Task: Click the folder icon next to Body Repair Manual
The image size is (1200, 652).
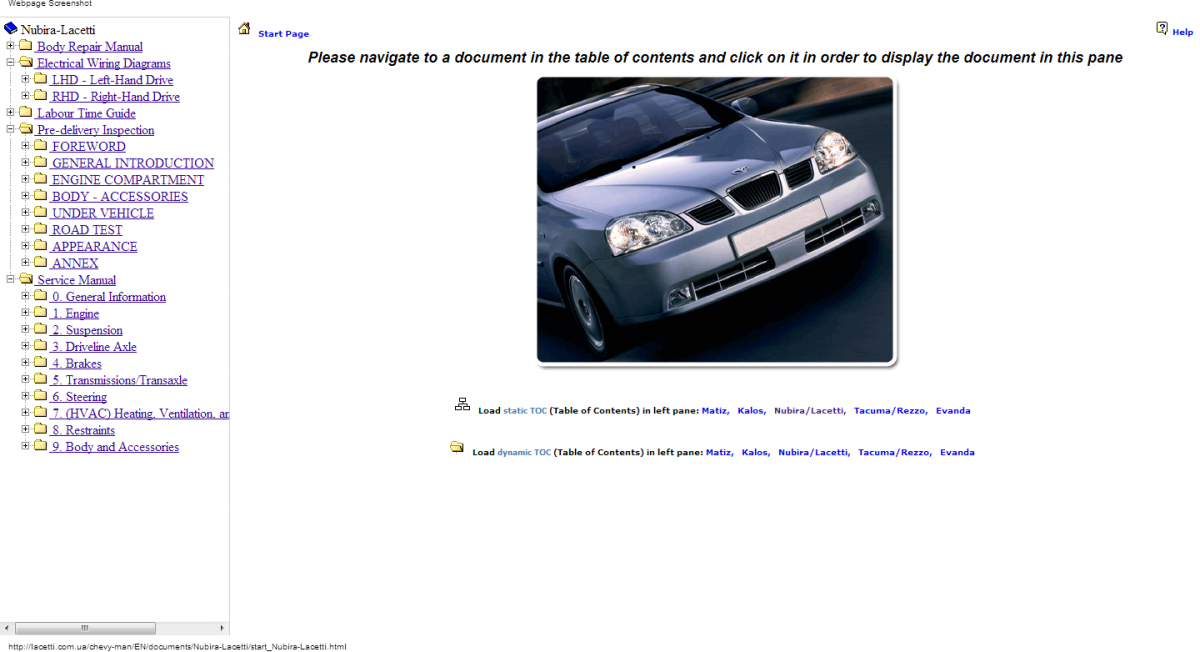Action: tap(26, 46)
